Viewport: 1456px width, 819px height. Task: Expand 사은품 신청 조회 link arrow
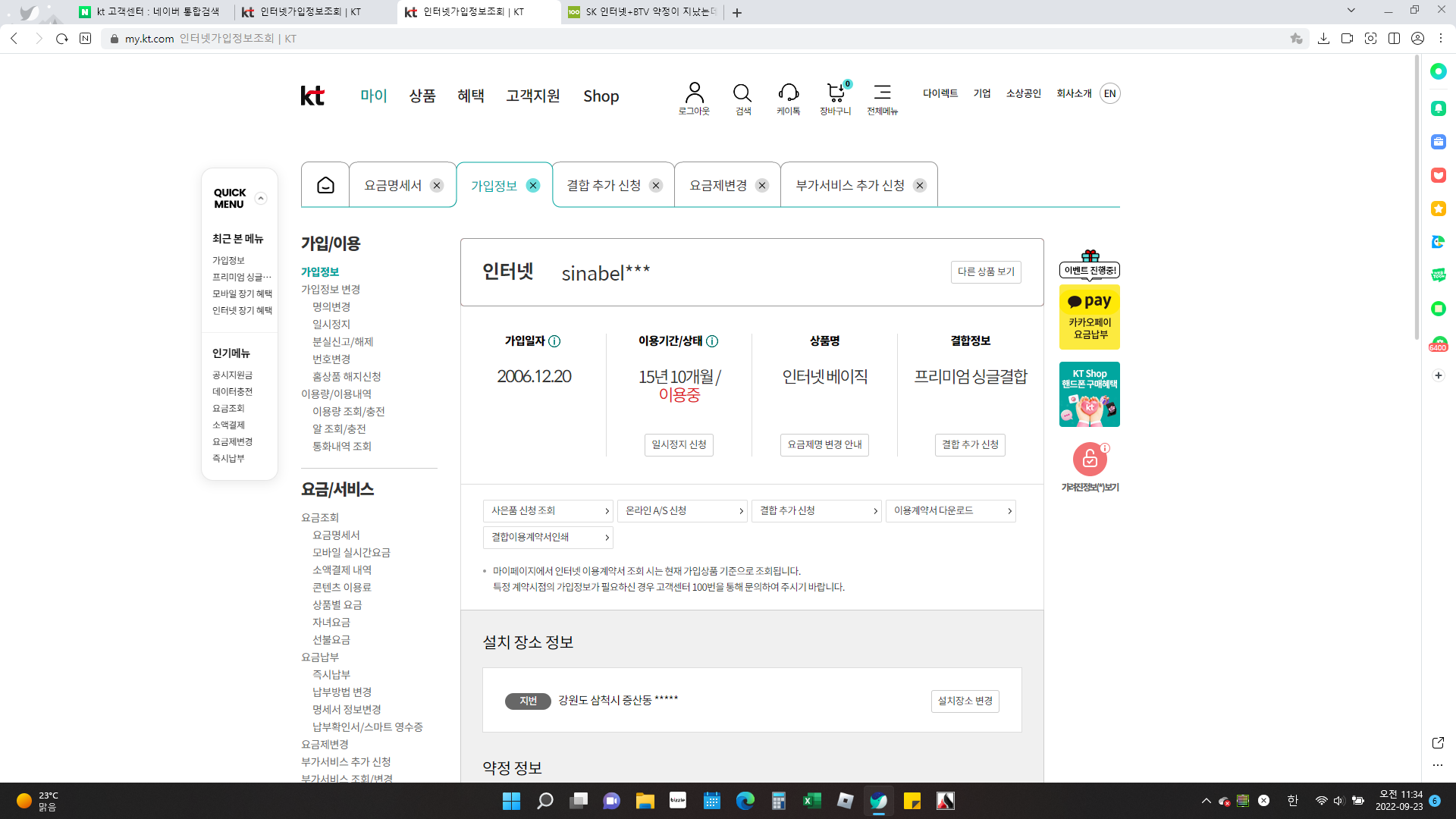607,511
